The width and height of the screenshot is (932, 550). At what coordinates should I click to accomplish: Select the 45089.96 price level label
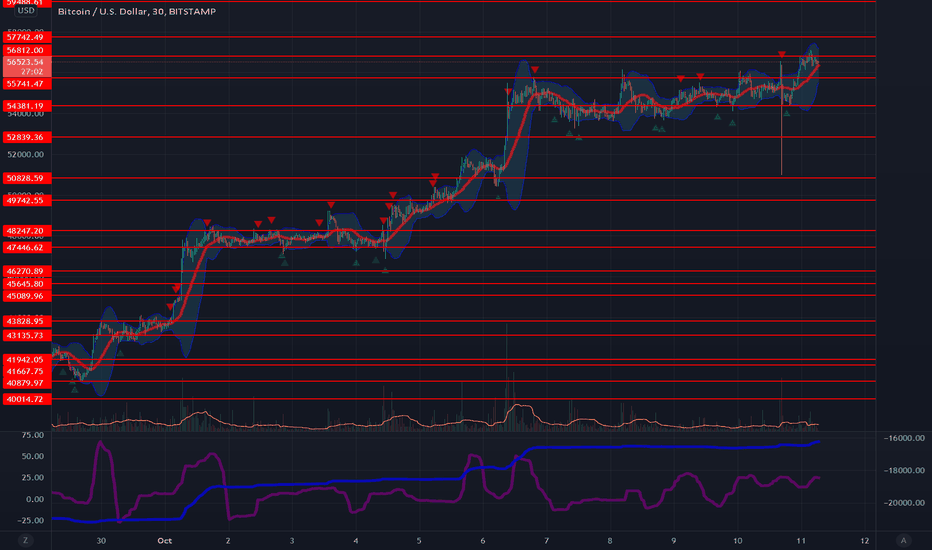[x=27, y=296]
